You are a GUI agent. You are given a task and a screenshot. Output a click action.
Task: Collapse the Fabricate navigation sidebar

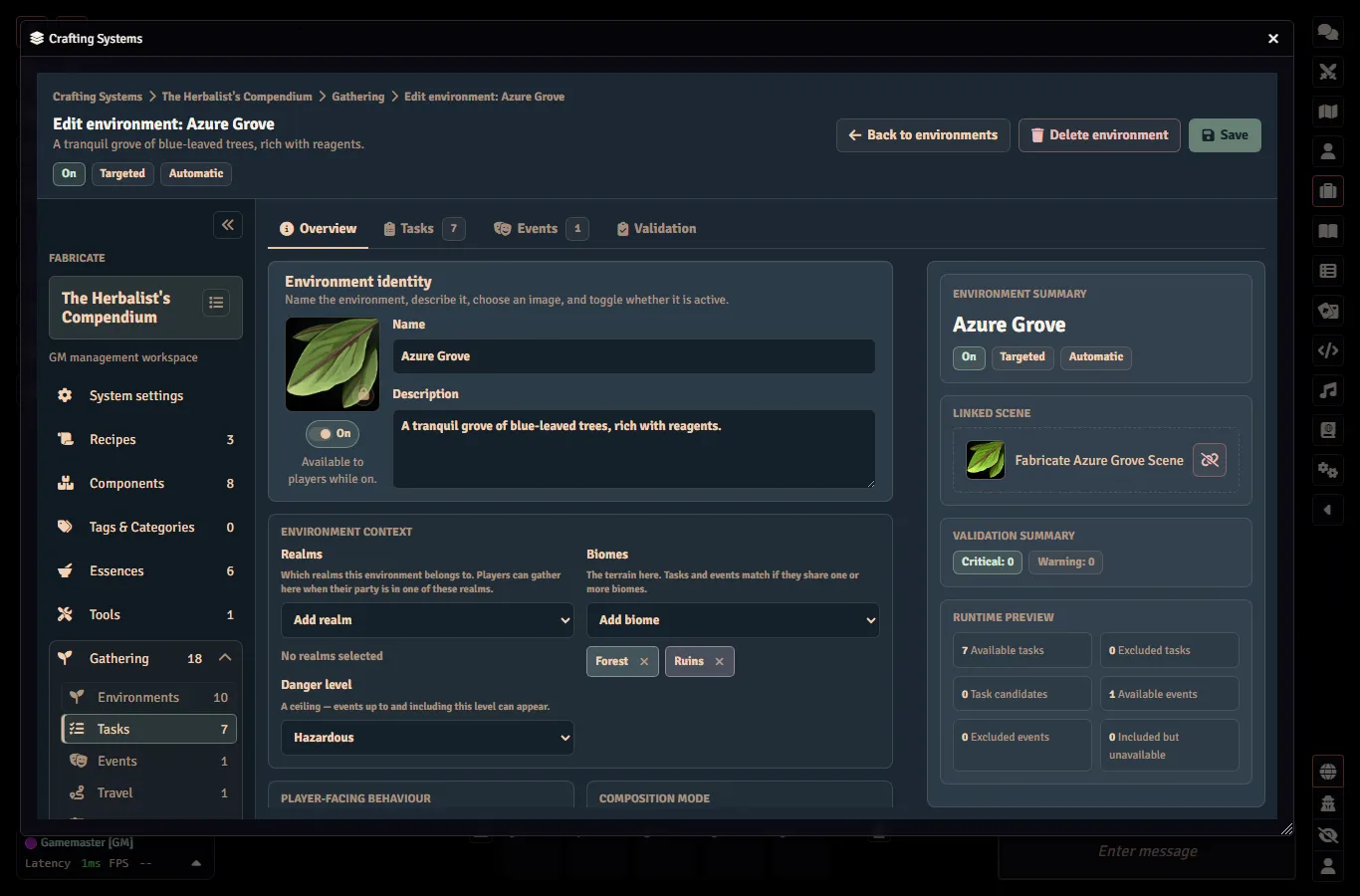point(228,225)
